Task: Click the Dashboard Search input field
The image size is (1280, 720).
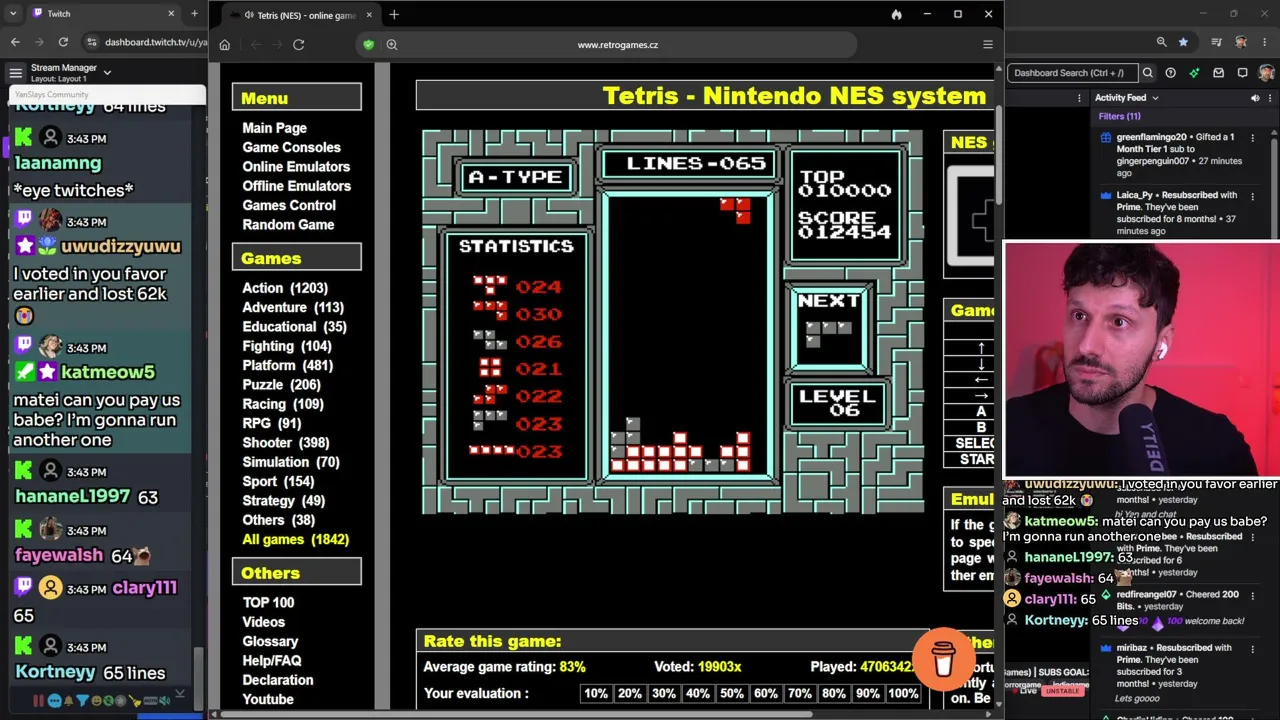Action: tap(1072, 72)
